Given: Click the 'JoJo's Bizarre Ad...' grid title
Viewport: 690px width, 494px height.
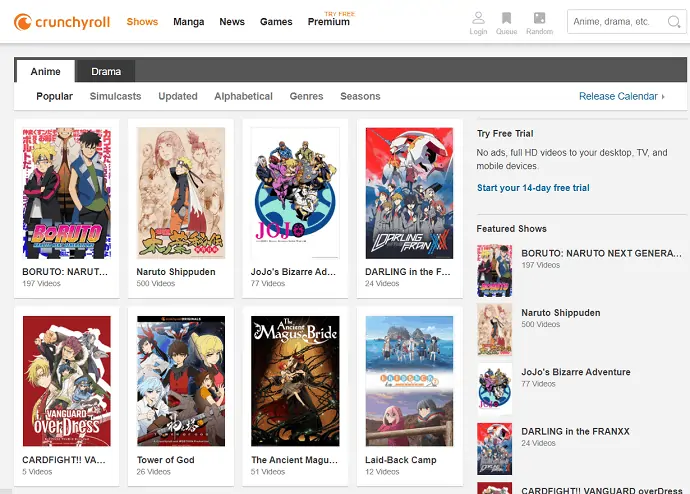Looking at the screenshot, I should (293, 272).
